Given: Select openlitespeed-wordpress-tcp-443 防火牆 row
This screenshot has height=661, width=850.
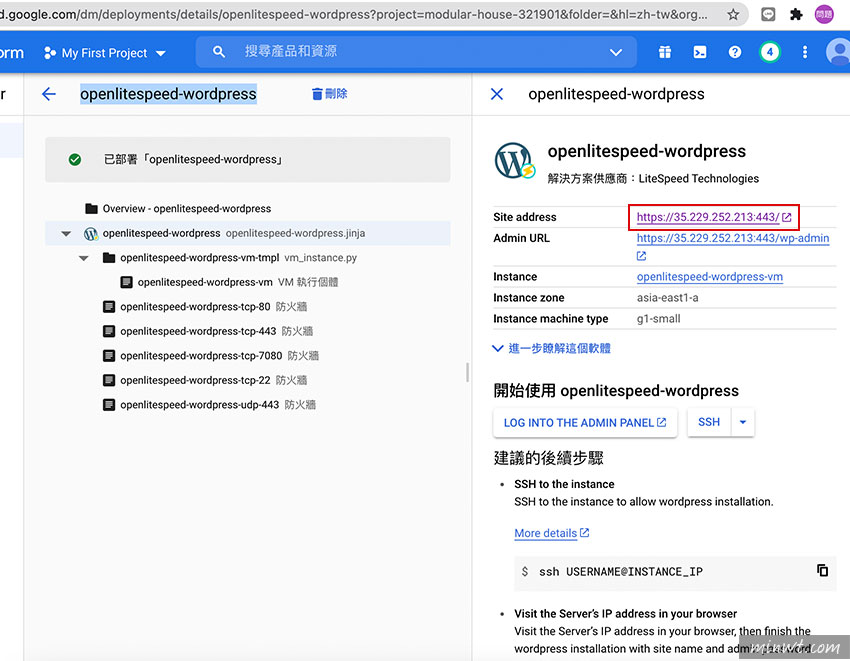Looking at the screenshot, I should [248, 331].
